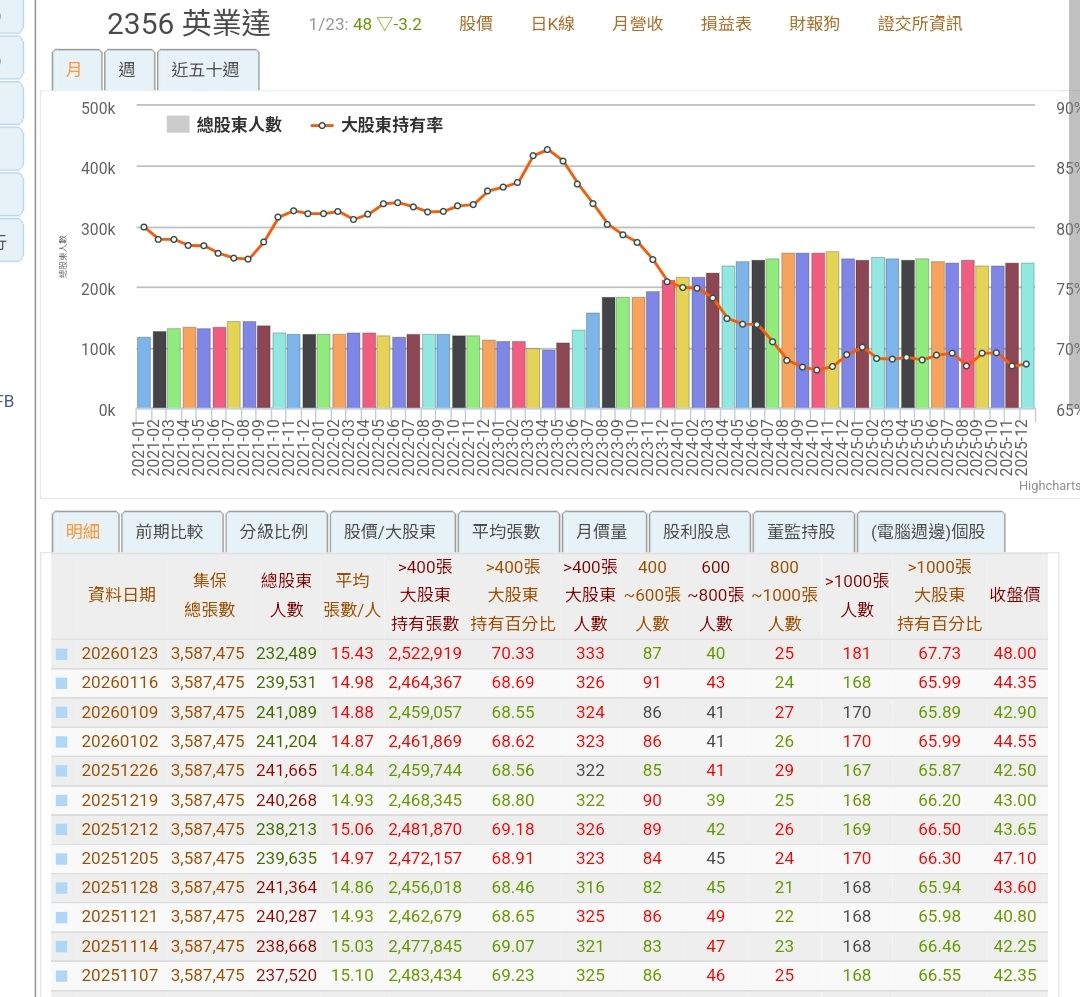Viewport: 1080px width, 997px height.
Task: Open the 月價量 data tab
Action: click(603, 533)
